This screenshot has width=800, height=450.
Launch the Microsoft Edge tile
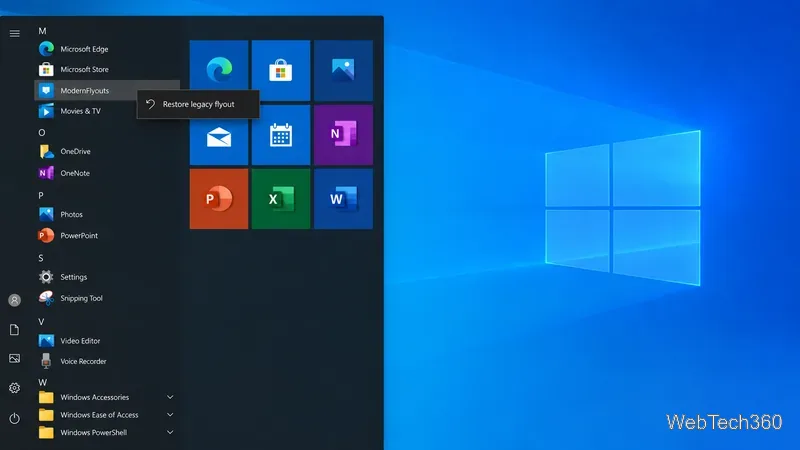[219, 70]
